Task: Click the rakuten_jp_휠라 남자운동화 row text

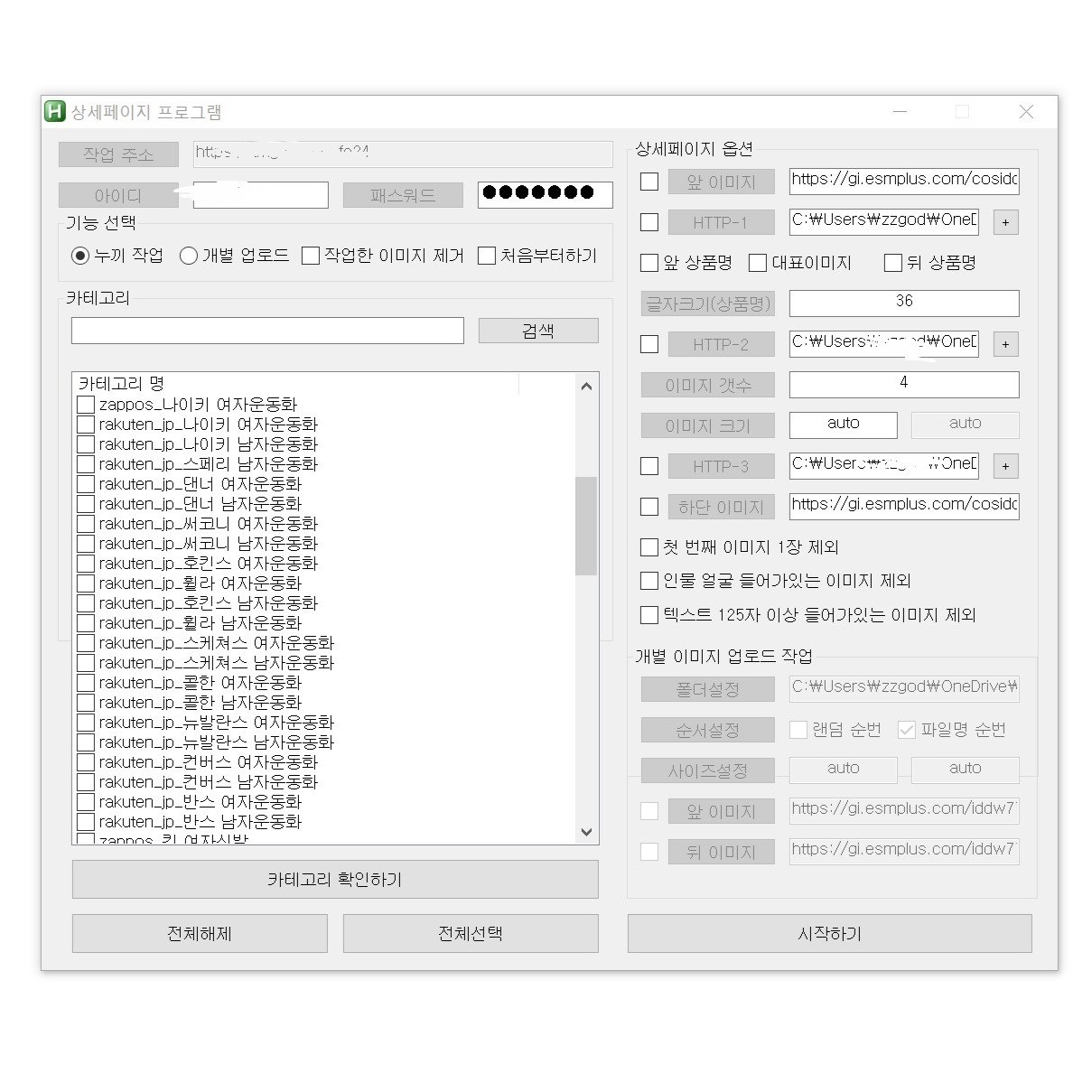Action: [200, 622]
